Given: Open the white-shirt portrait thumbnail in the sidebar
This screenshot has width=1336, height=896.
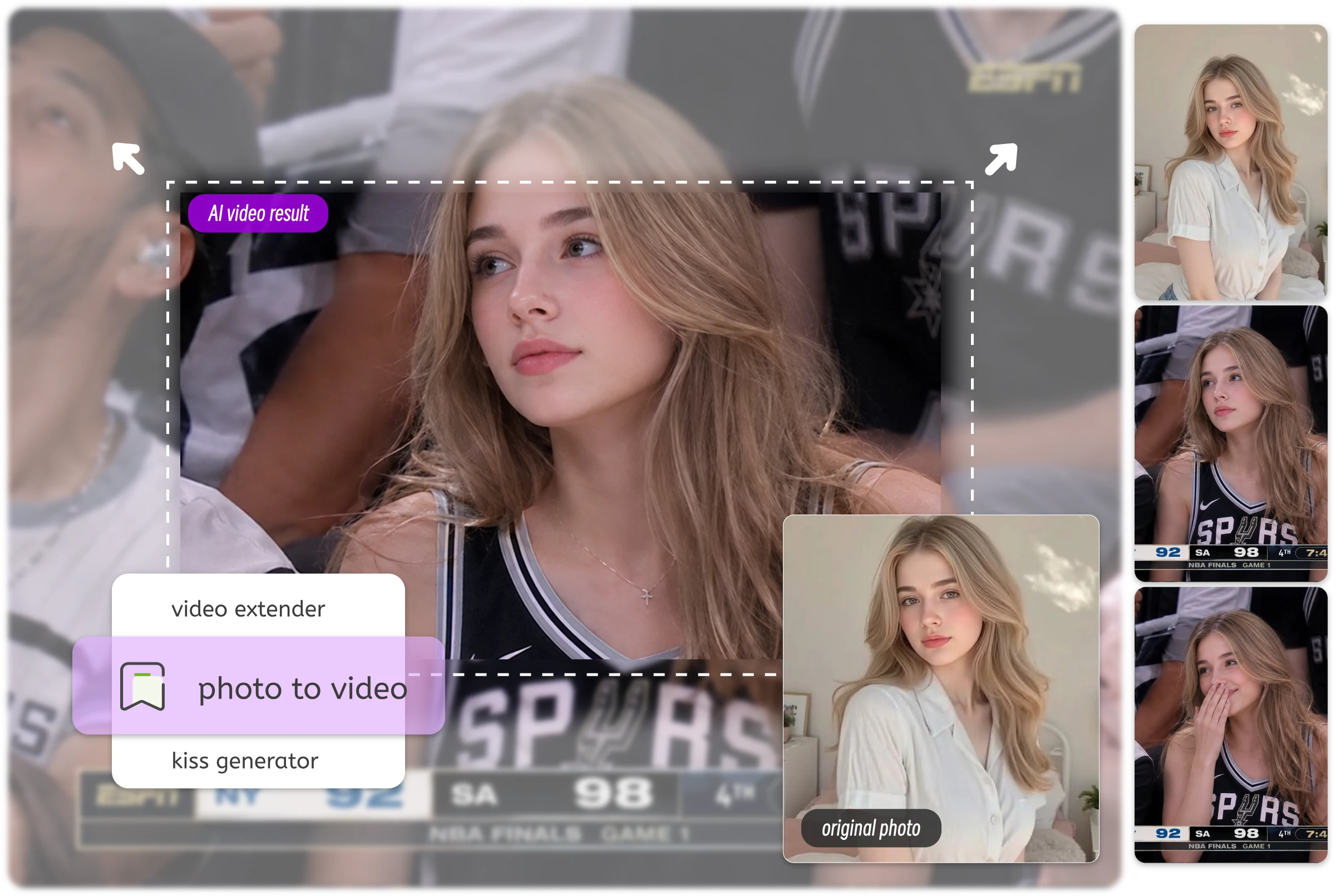Looking at the screenshot, I should pos(1231,162).
